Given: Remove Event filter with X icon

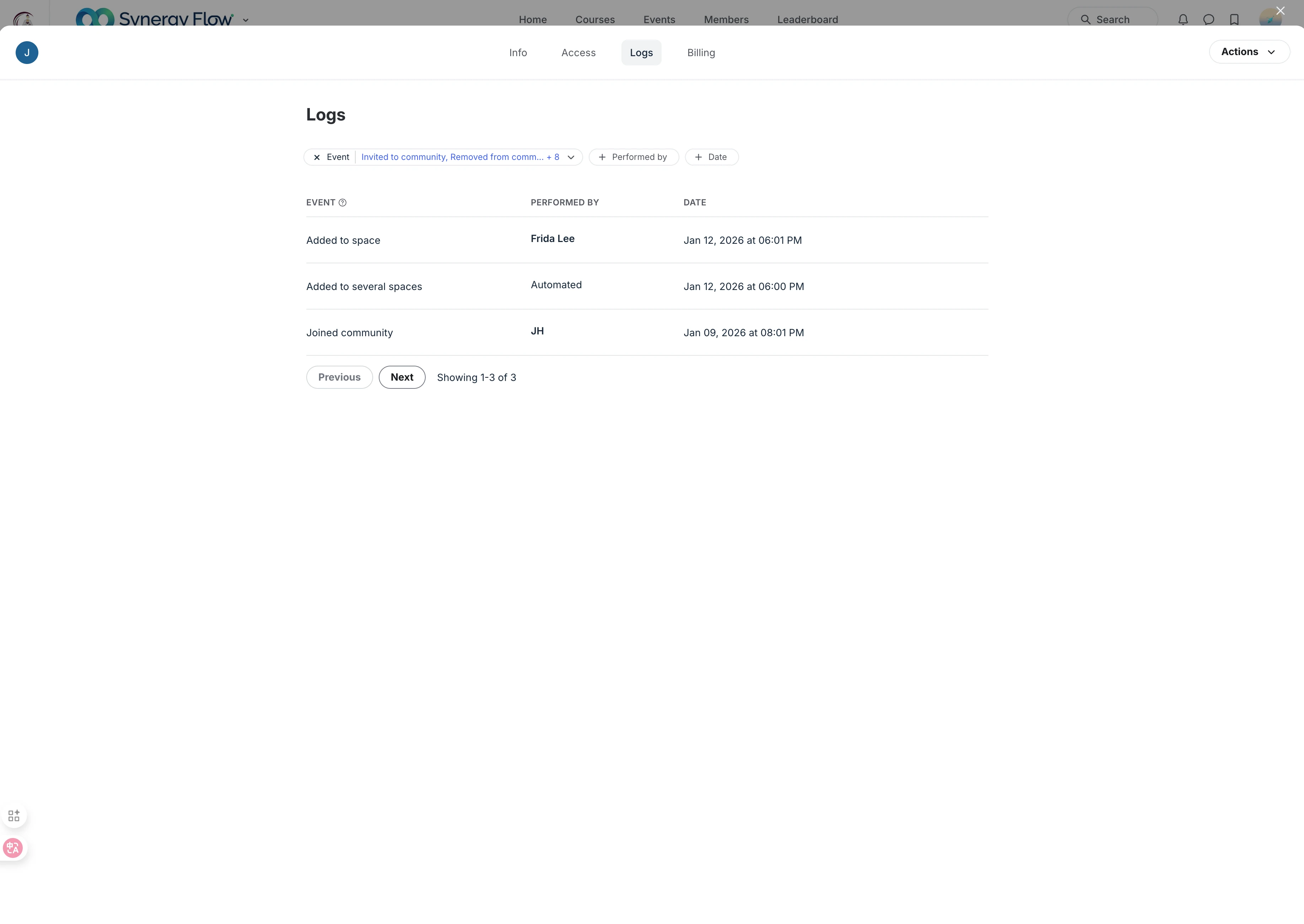Looking at the screenshot, I should tap(317, 157).
